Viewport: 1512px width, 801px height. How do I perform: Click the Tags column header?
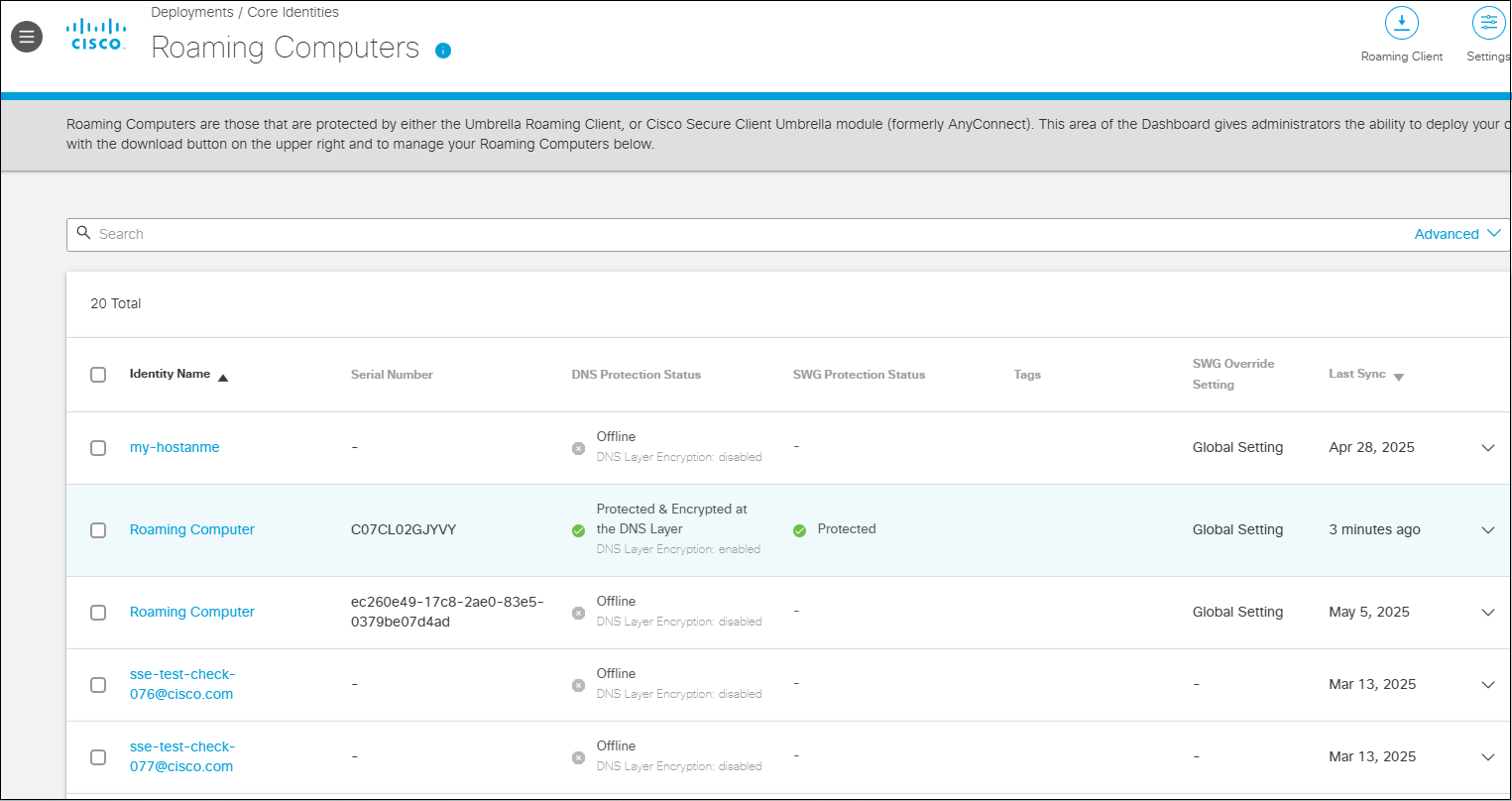(x=1027, y=375)
